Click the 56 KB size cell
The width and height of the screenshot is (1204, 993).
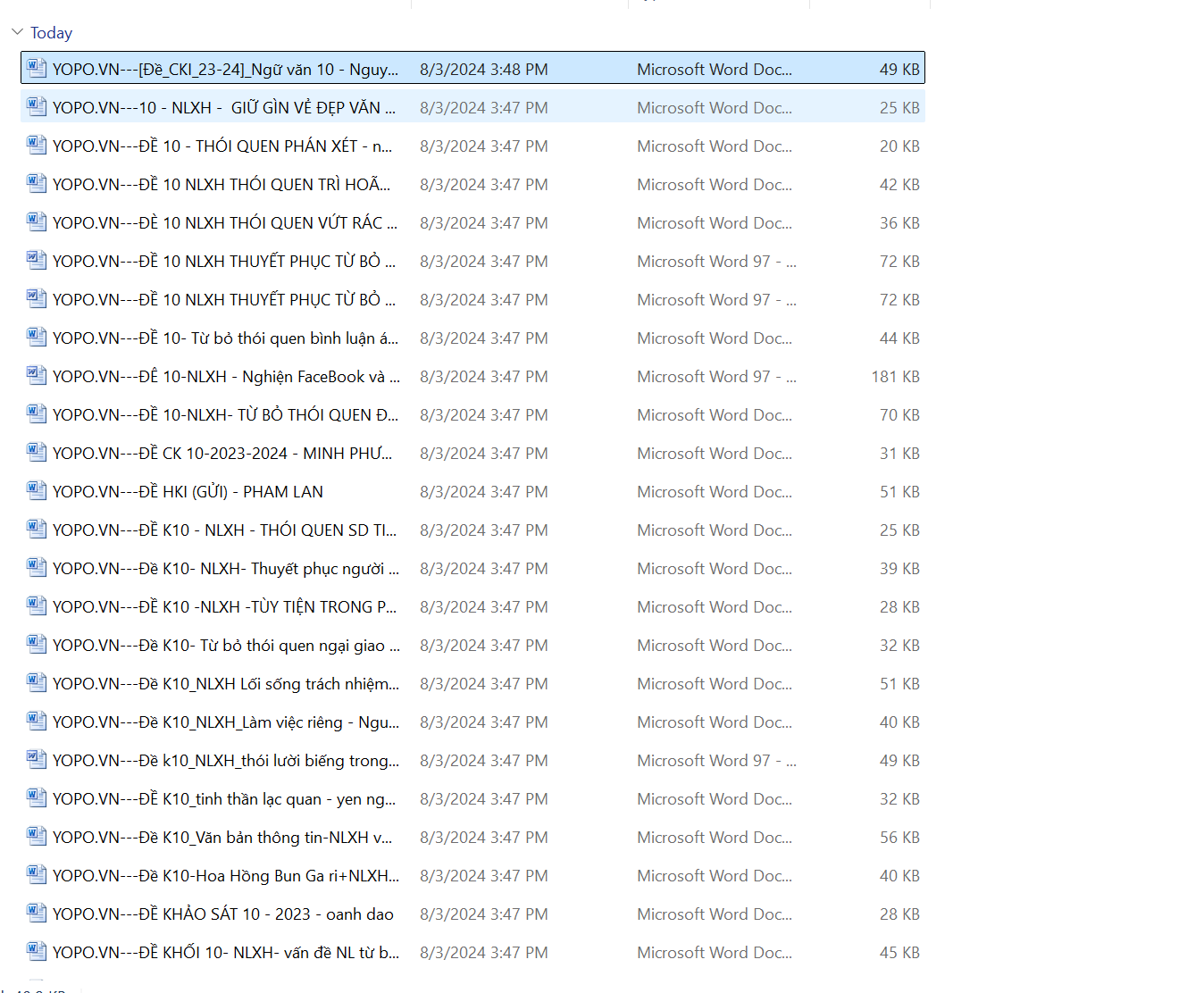[899, 838]
